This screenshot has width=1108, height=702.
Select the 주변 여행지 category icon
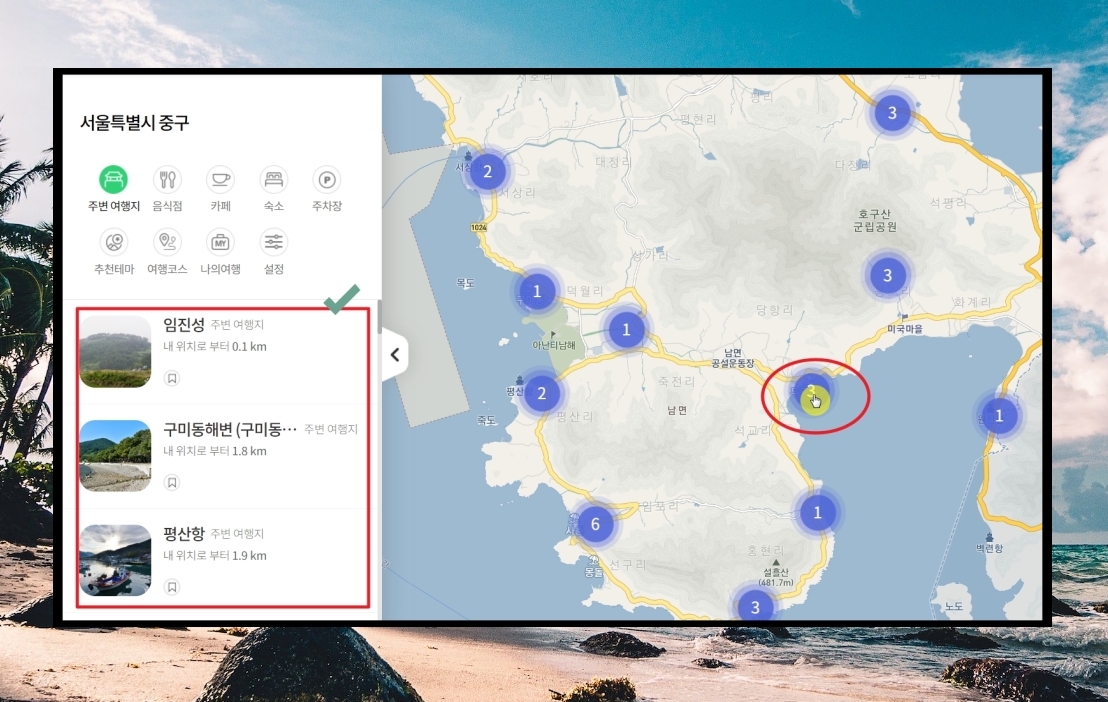click(113, 180)
